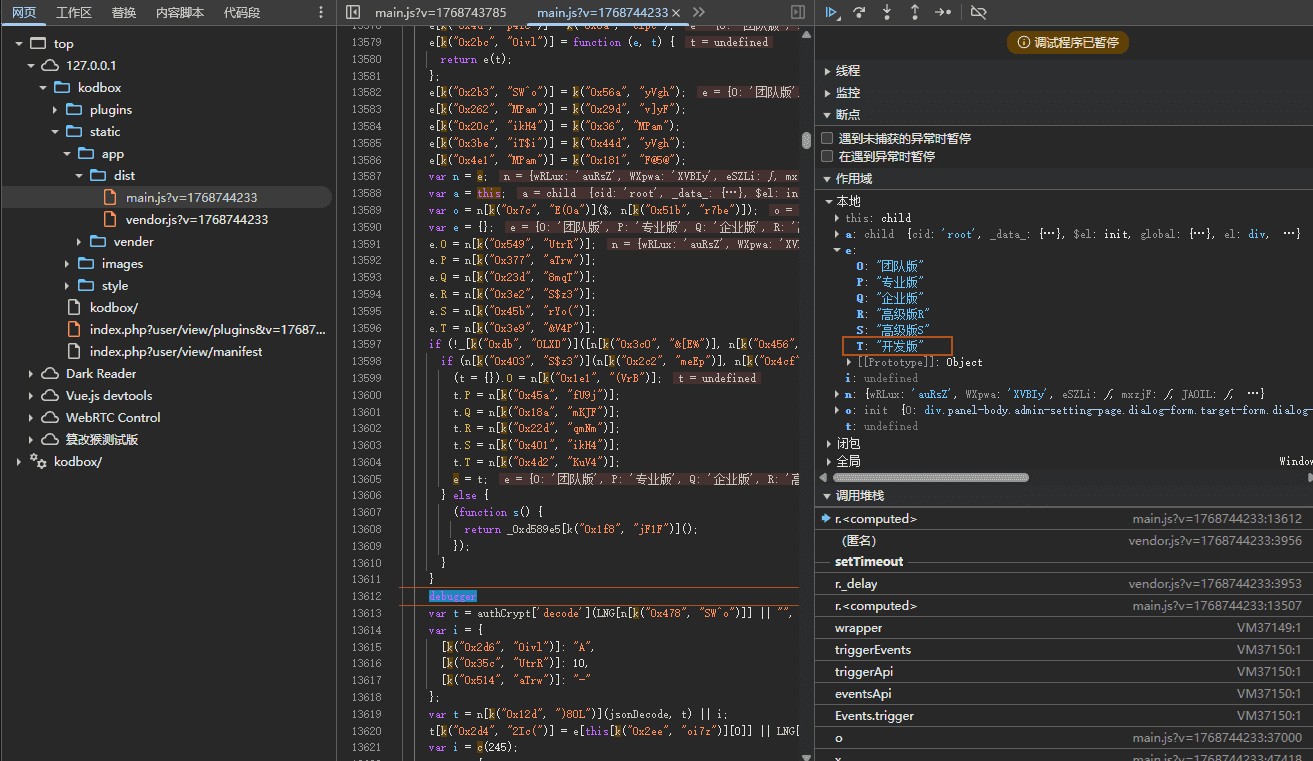Open more options in sources navigator

(x=321, y=12)
